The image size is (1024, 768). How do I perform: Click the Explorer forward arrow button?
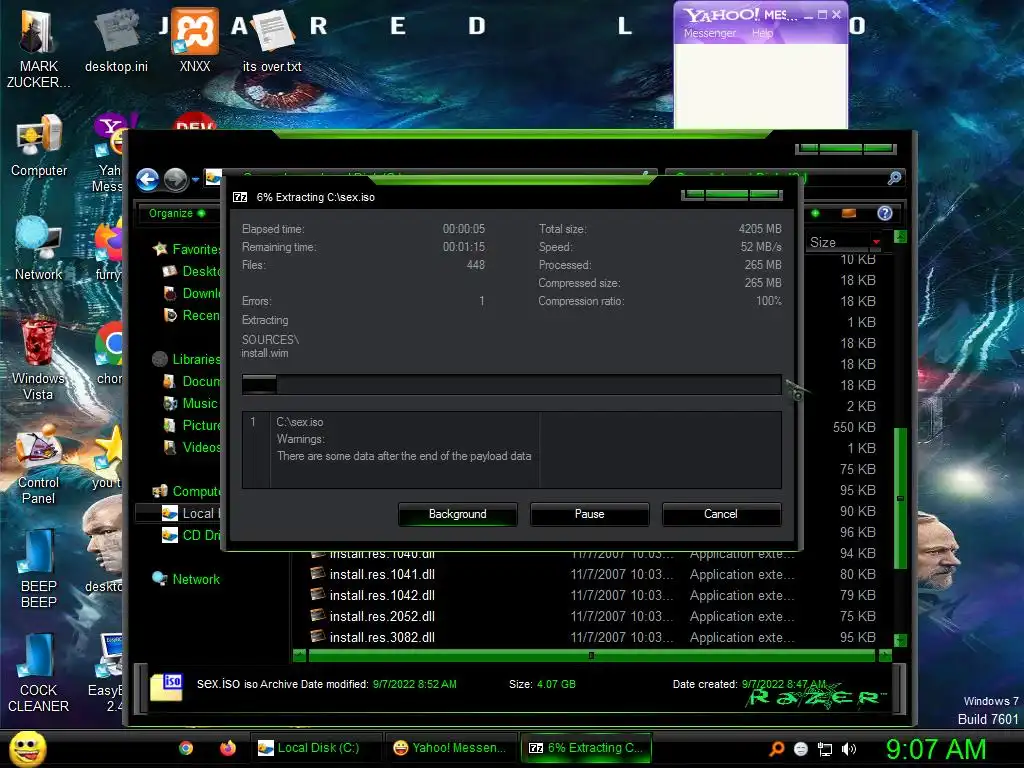(x=175, y=180)
